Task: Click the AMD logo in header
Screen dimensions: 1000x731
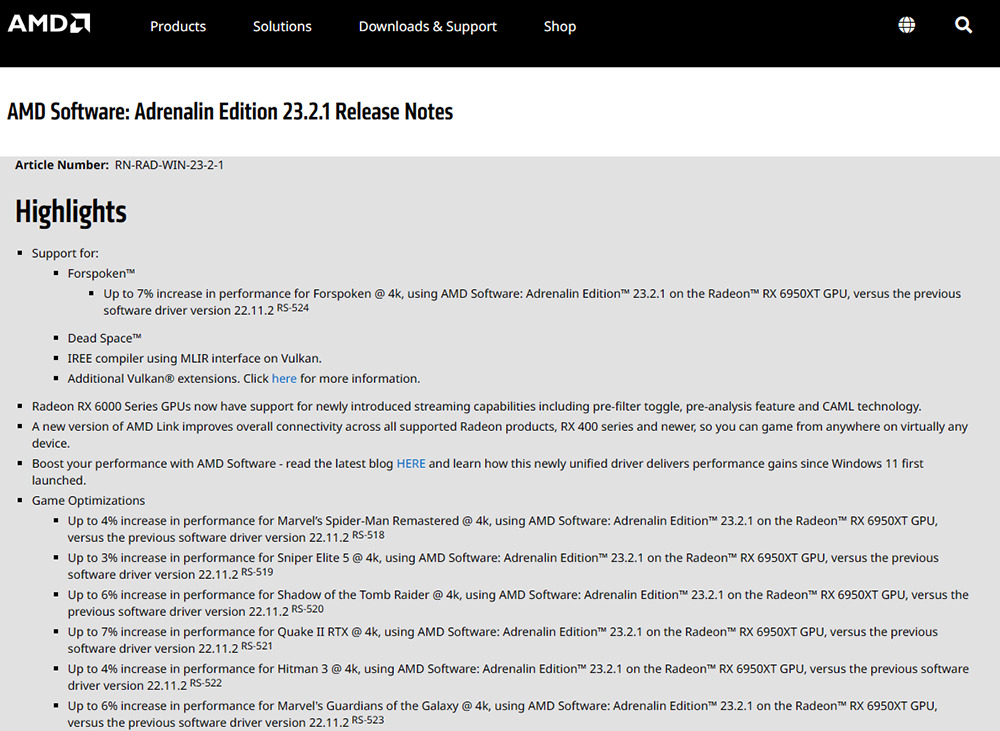Action: (49, 24)
